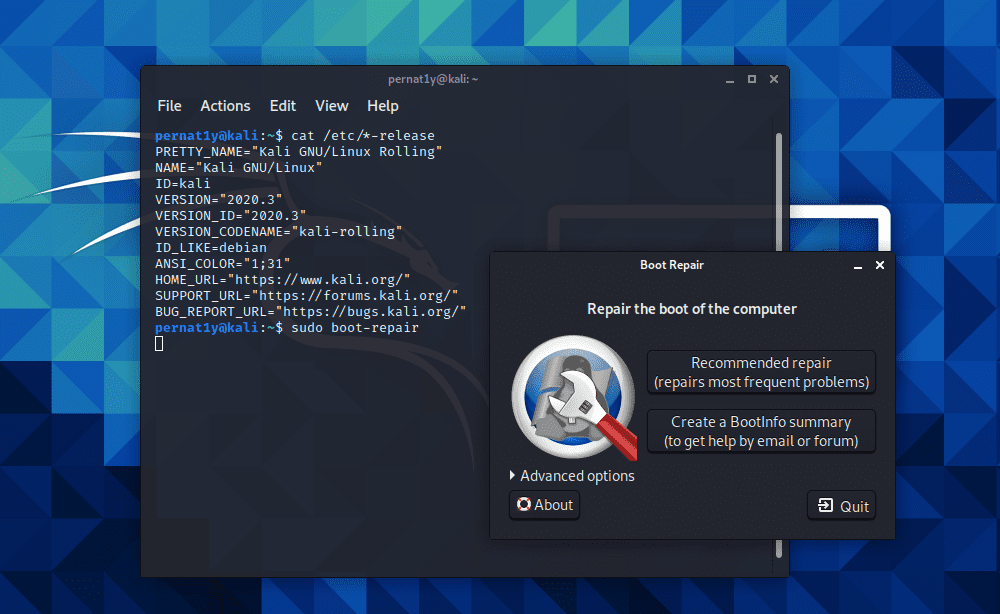Quit Boot Repair using the Quit button
This screenshot has width=1000, height=614.
842,506
